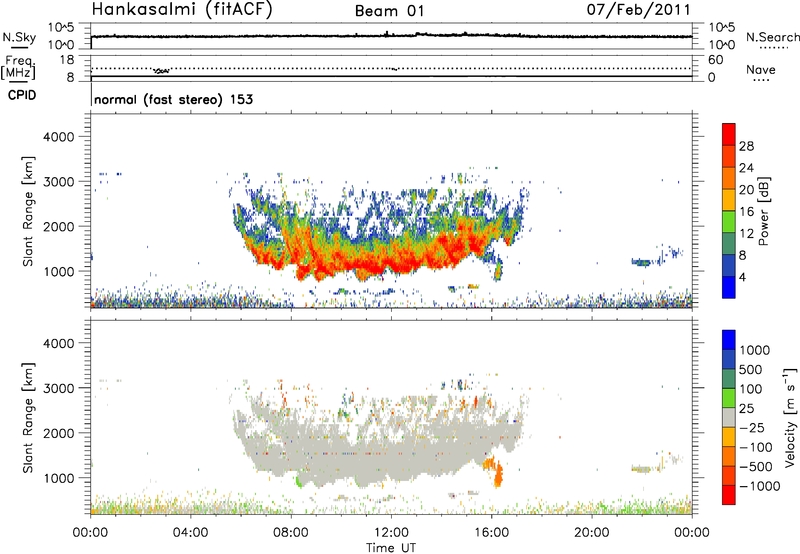Click the red bottom of velocity colorbar
Viewport: 800px width, 554px height.
point(729,495)
